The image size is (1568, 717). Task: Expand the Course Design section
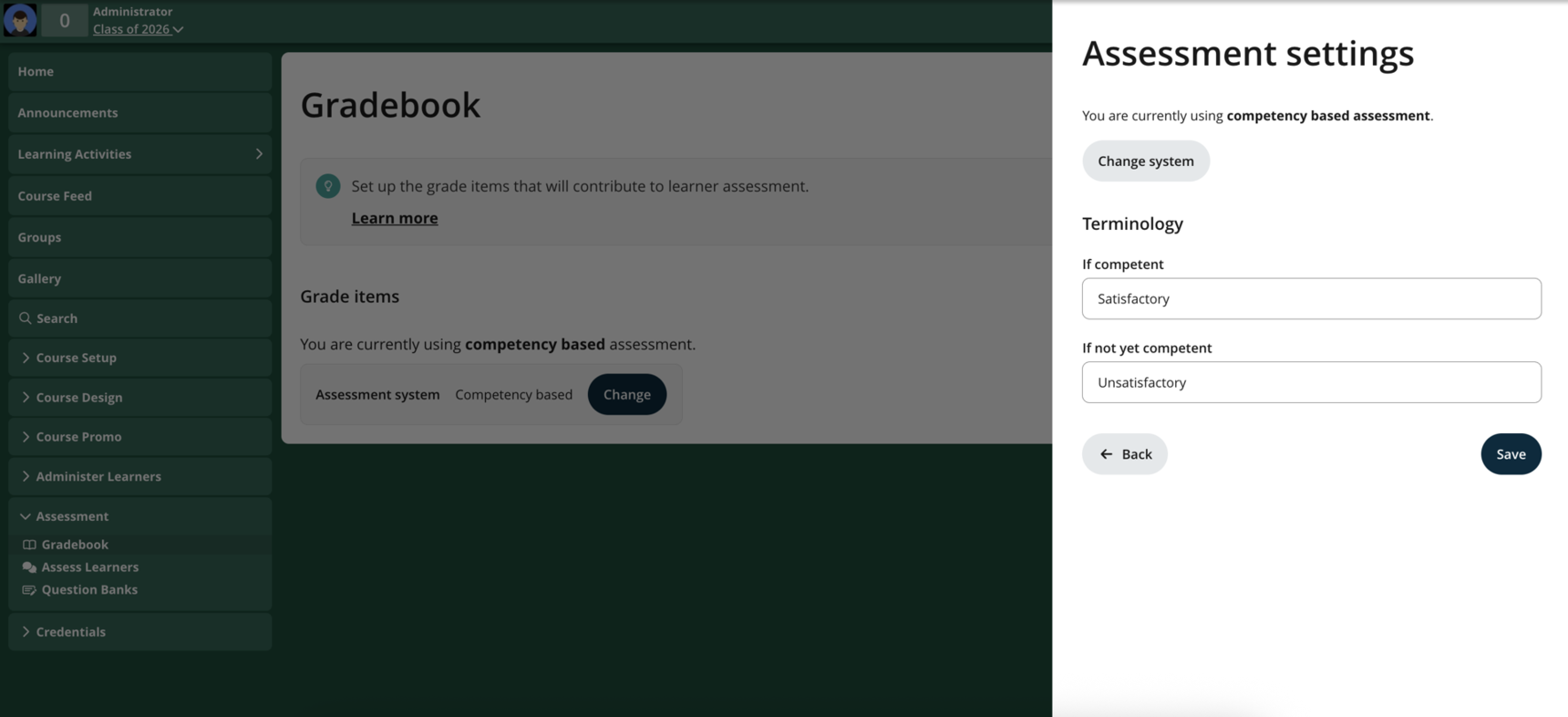[140, 398]
